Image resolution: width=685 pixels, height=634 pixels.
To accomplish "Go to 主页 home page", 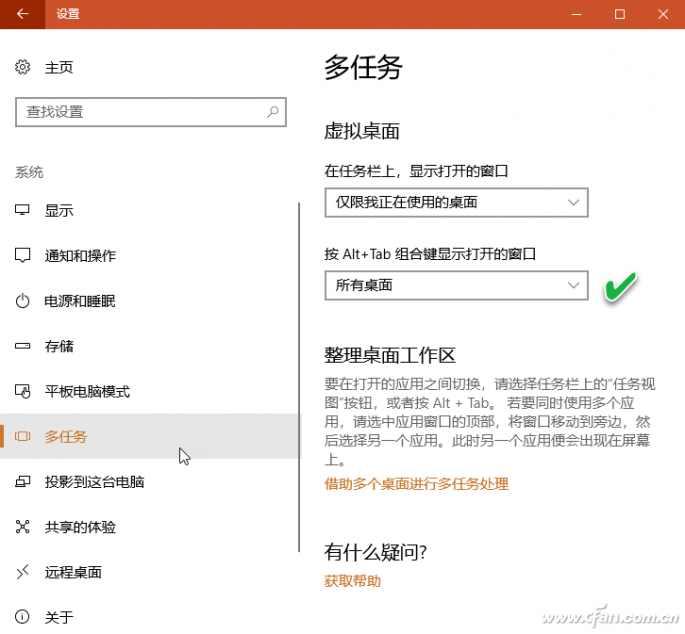I will [59, 67].
